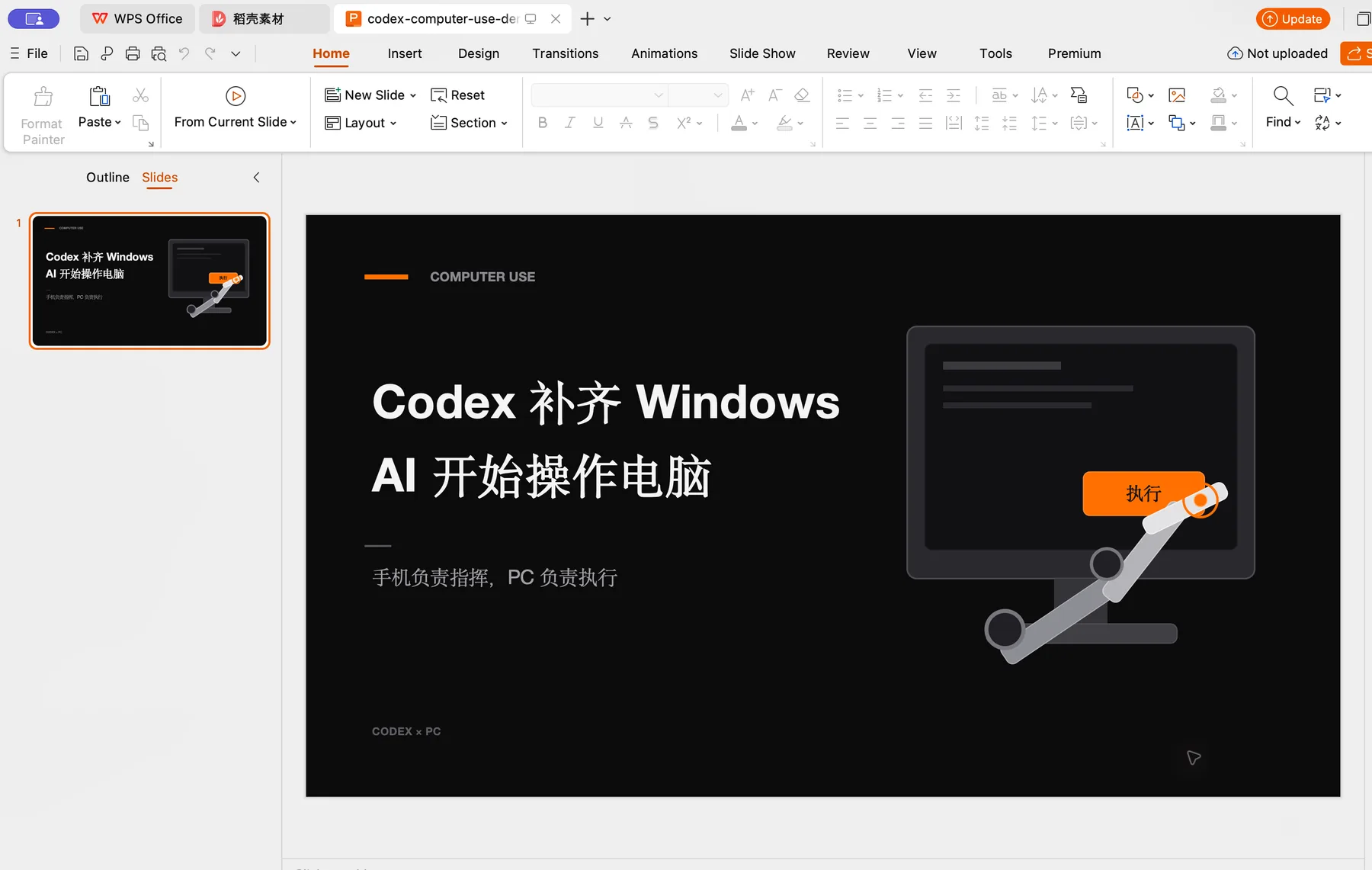Screen dimensions: 1372x870
Task: Expand the quick access toolbar chevron
Action: (x=236, y=53)
